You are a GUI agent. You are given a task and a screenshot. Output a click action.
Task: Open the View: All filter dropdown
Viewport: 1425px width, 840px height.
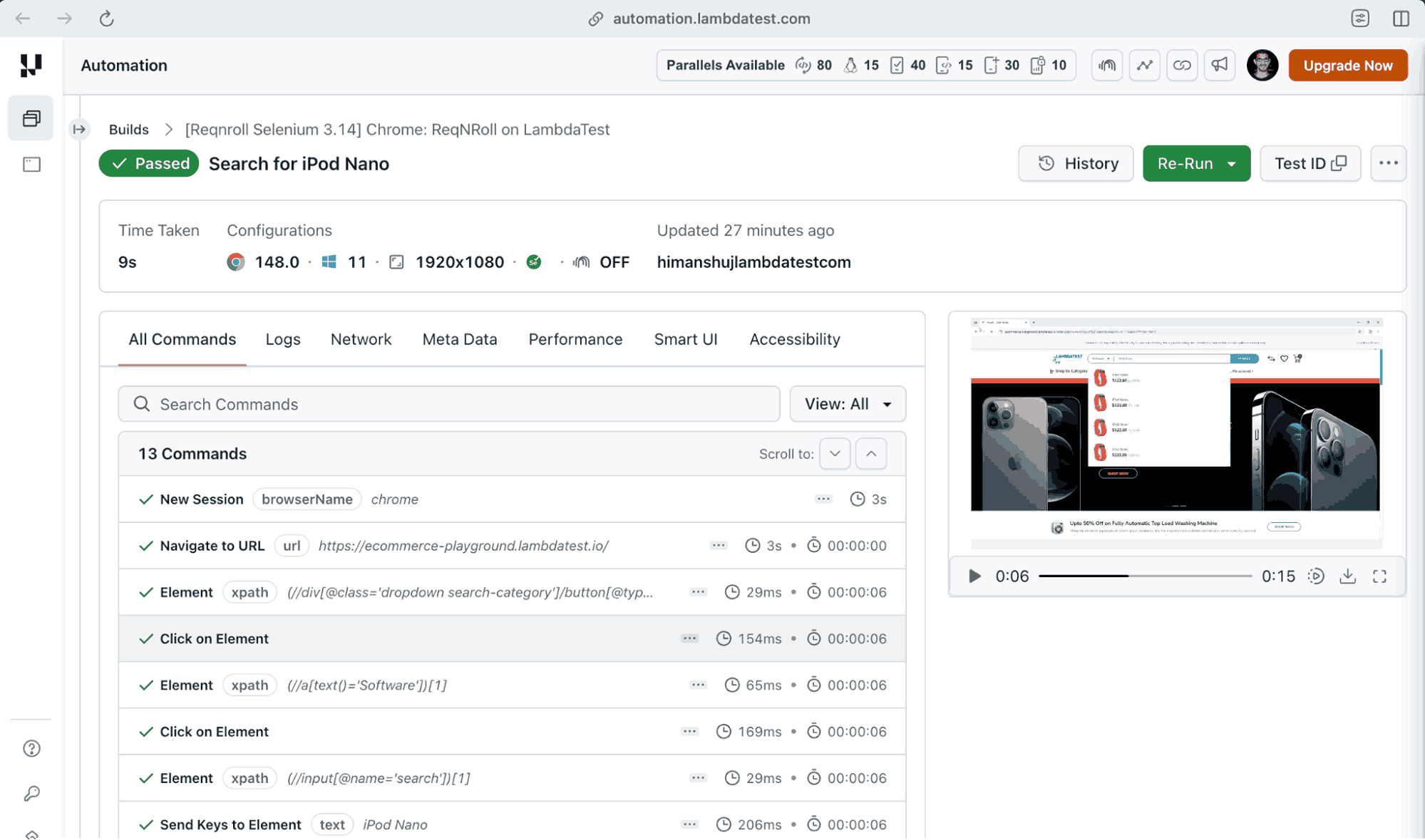point(848,404)
